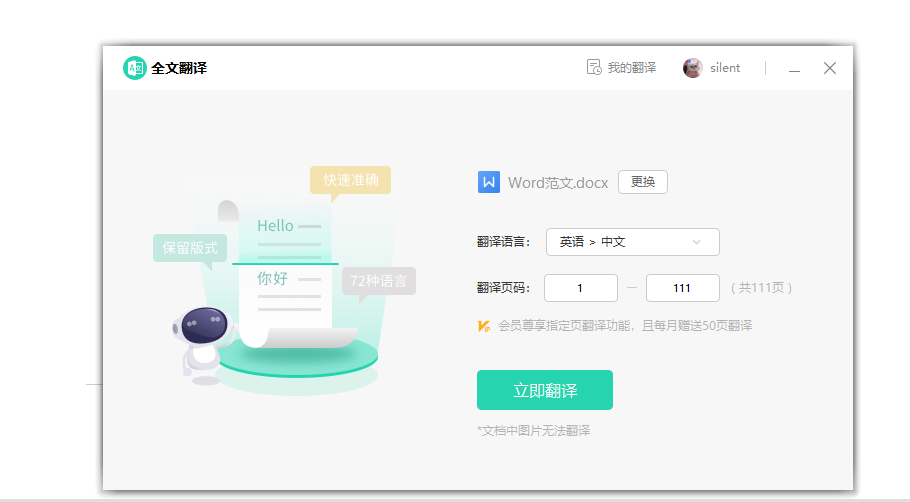Close the 全文翻译 window
This screenshot has width=910, height=502.
click(830, 68)
